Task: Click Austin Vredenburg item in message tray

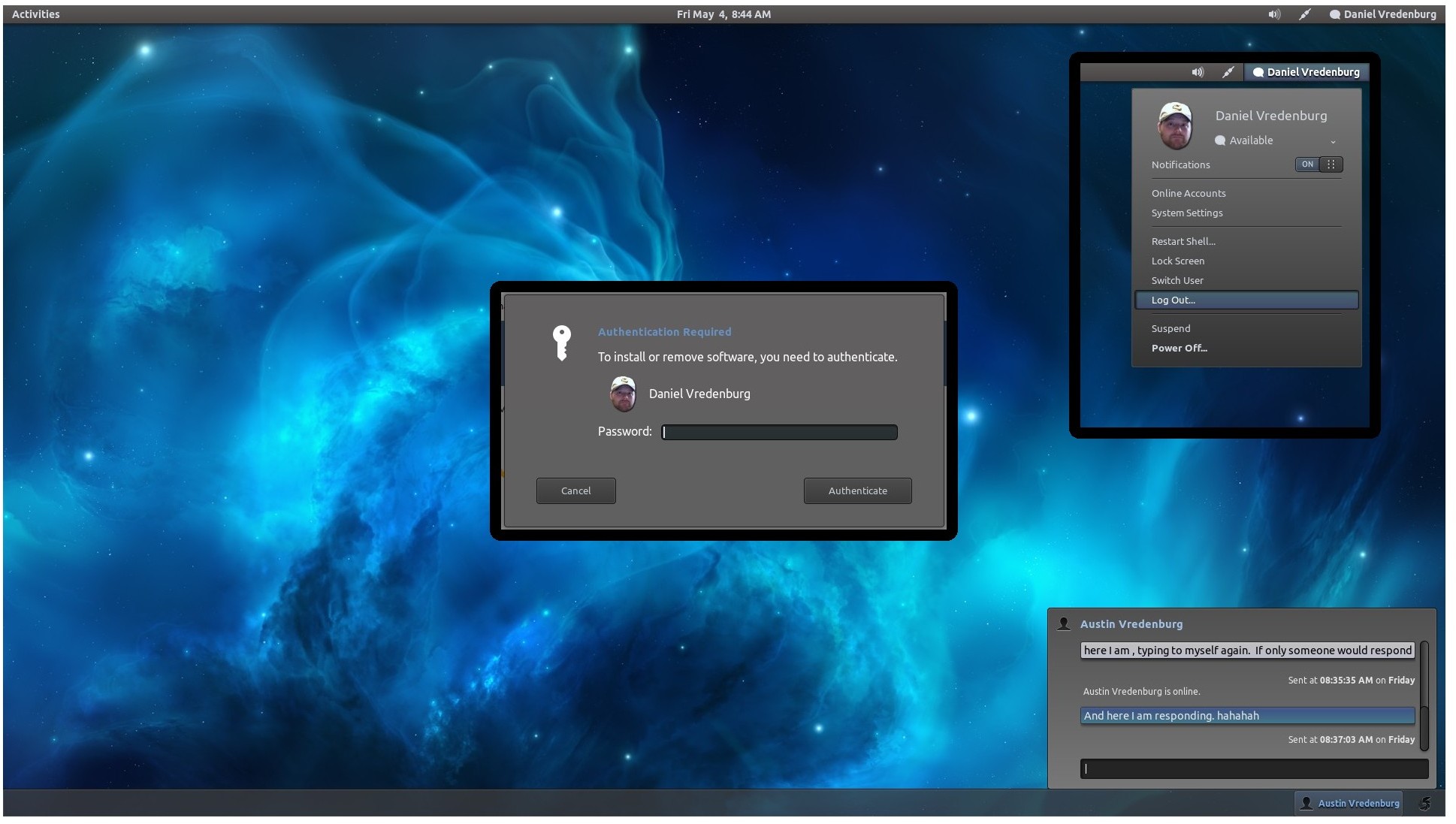Action: coord(1349,803)
